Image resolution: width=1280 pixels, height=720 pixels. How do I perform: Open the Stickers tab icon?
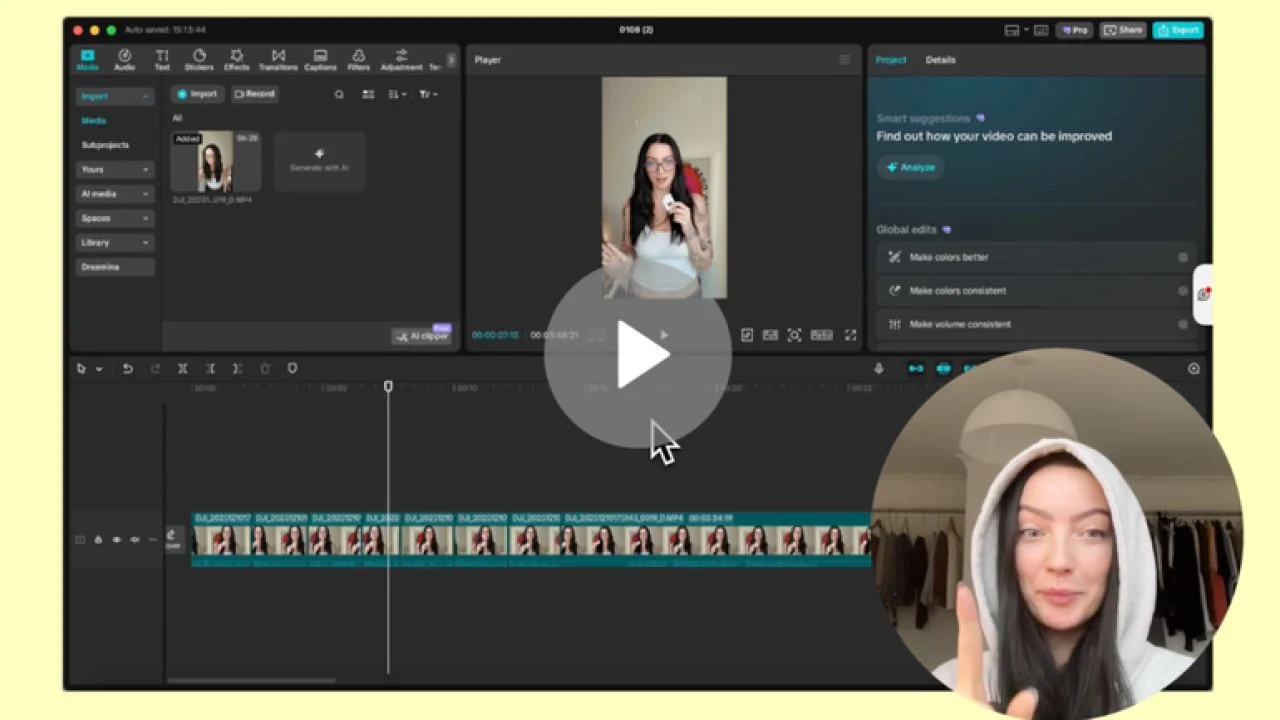click(x=199, y=59)
